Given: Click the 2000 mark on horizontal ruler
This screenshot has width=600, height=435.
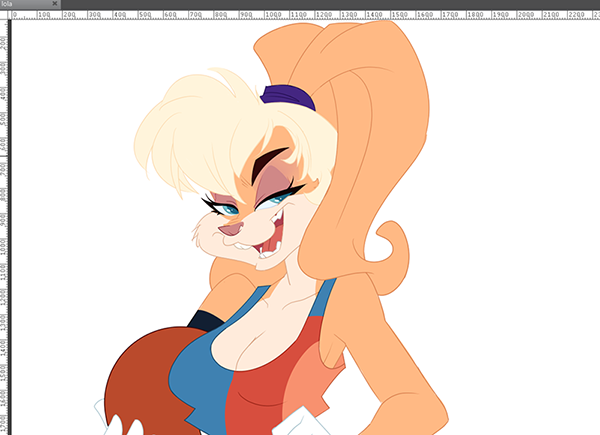Looking at the screenshot, I should click(526, 15).
